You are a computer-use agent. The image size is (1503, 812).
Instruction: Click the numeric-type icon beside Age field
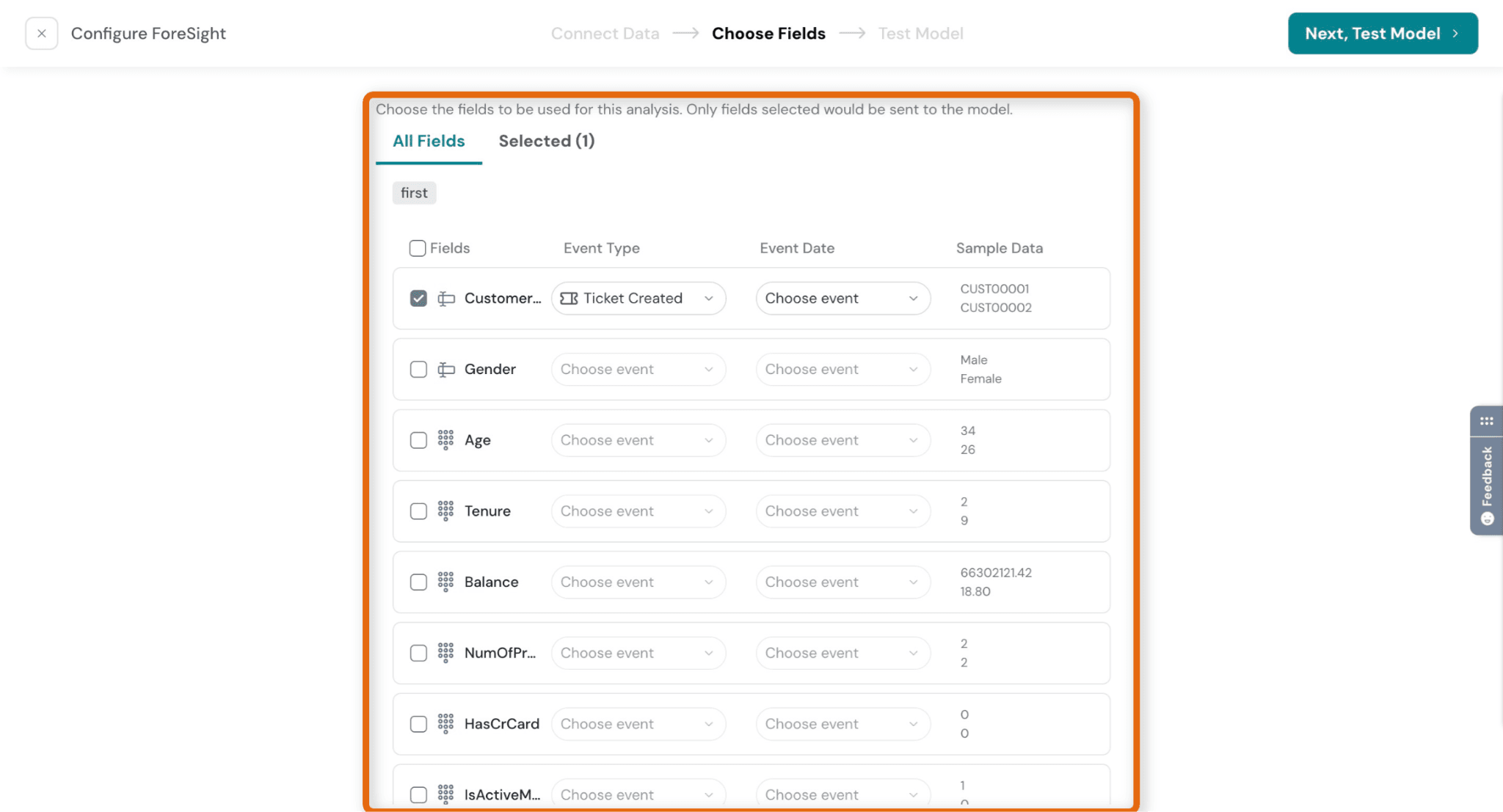[445, 440]
